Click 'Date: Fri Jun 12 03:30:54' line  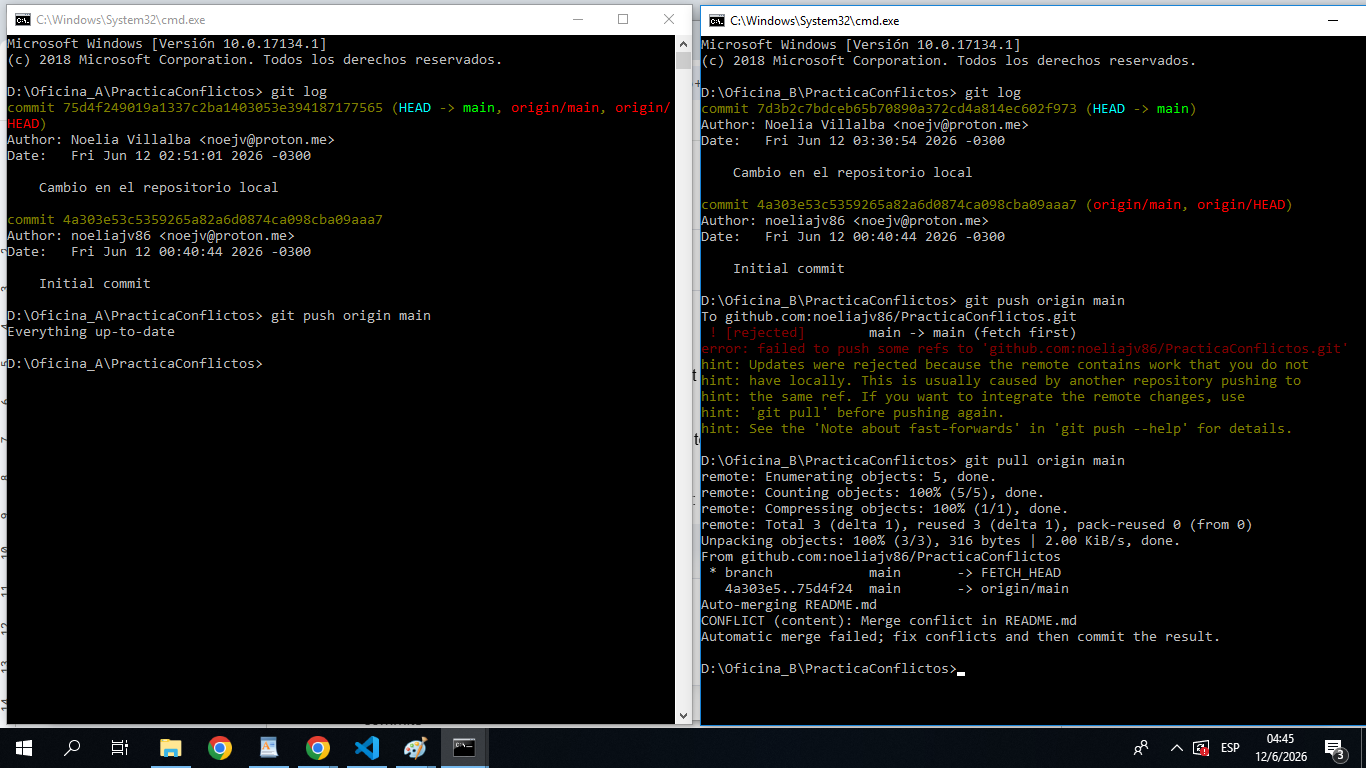[853, 140]
